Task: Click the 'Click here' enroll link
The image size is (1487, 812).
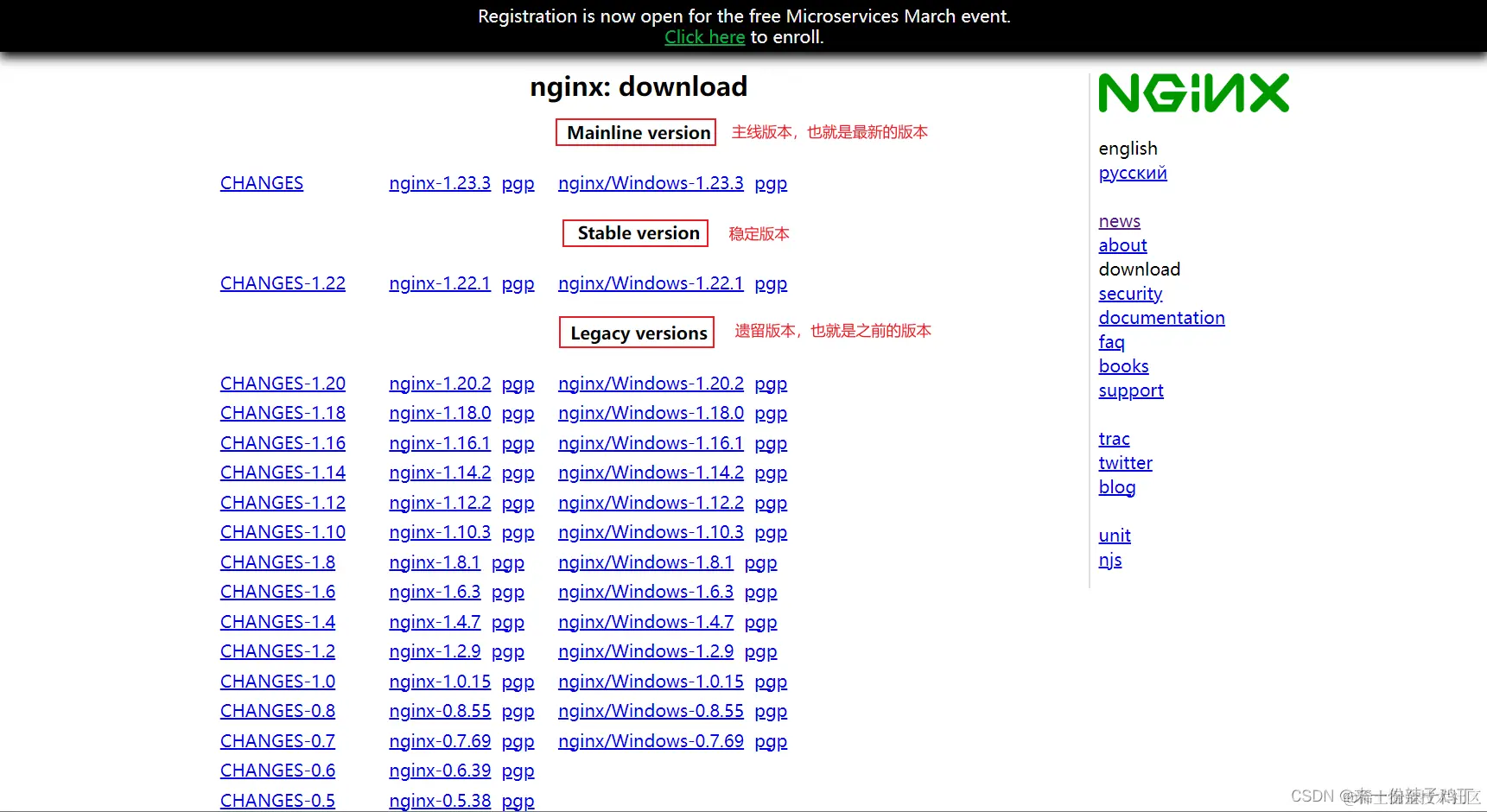Action: tap(704, 37)
